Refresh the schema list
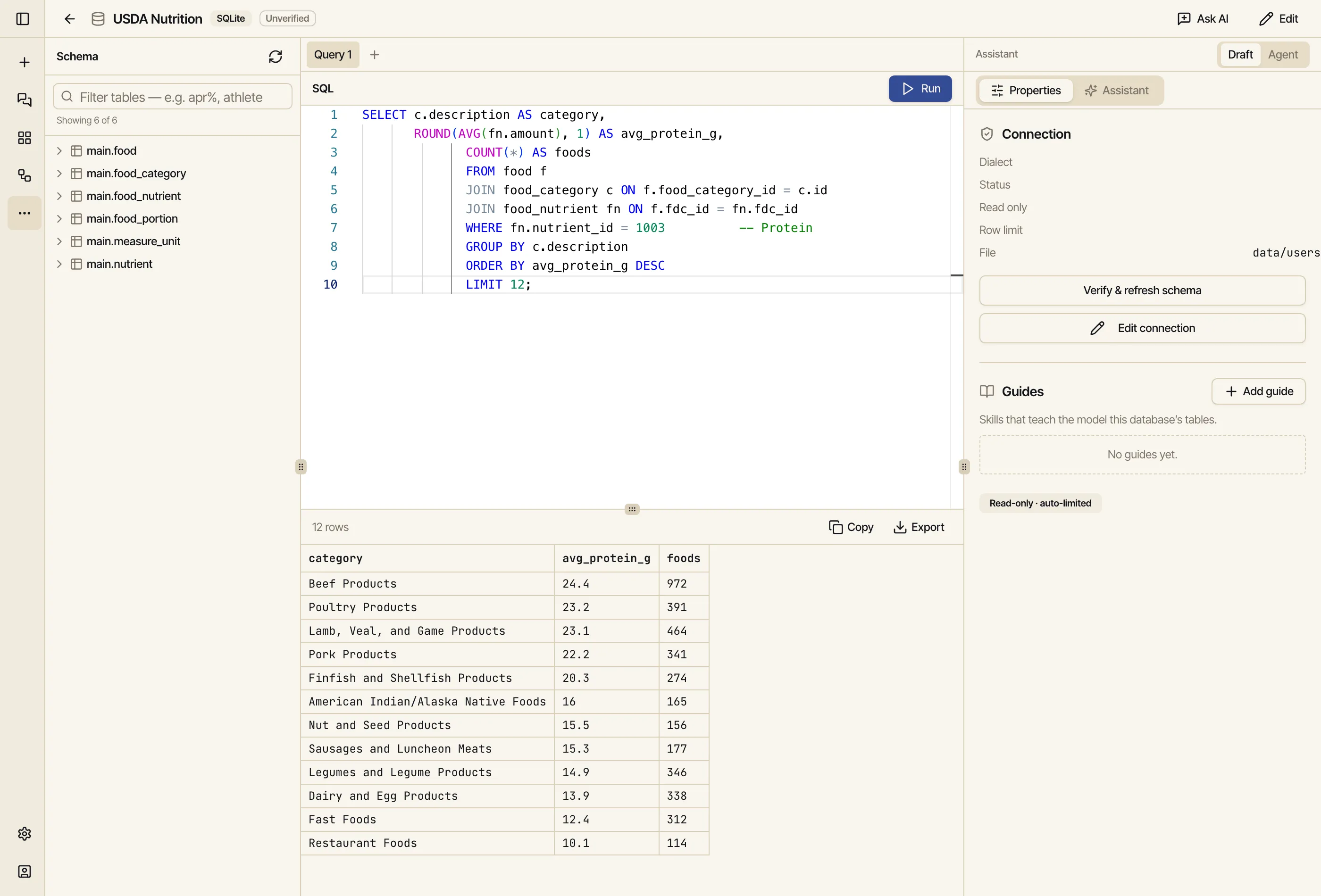 click(275, 56)
